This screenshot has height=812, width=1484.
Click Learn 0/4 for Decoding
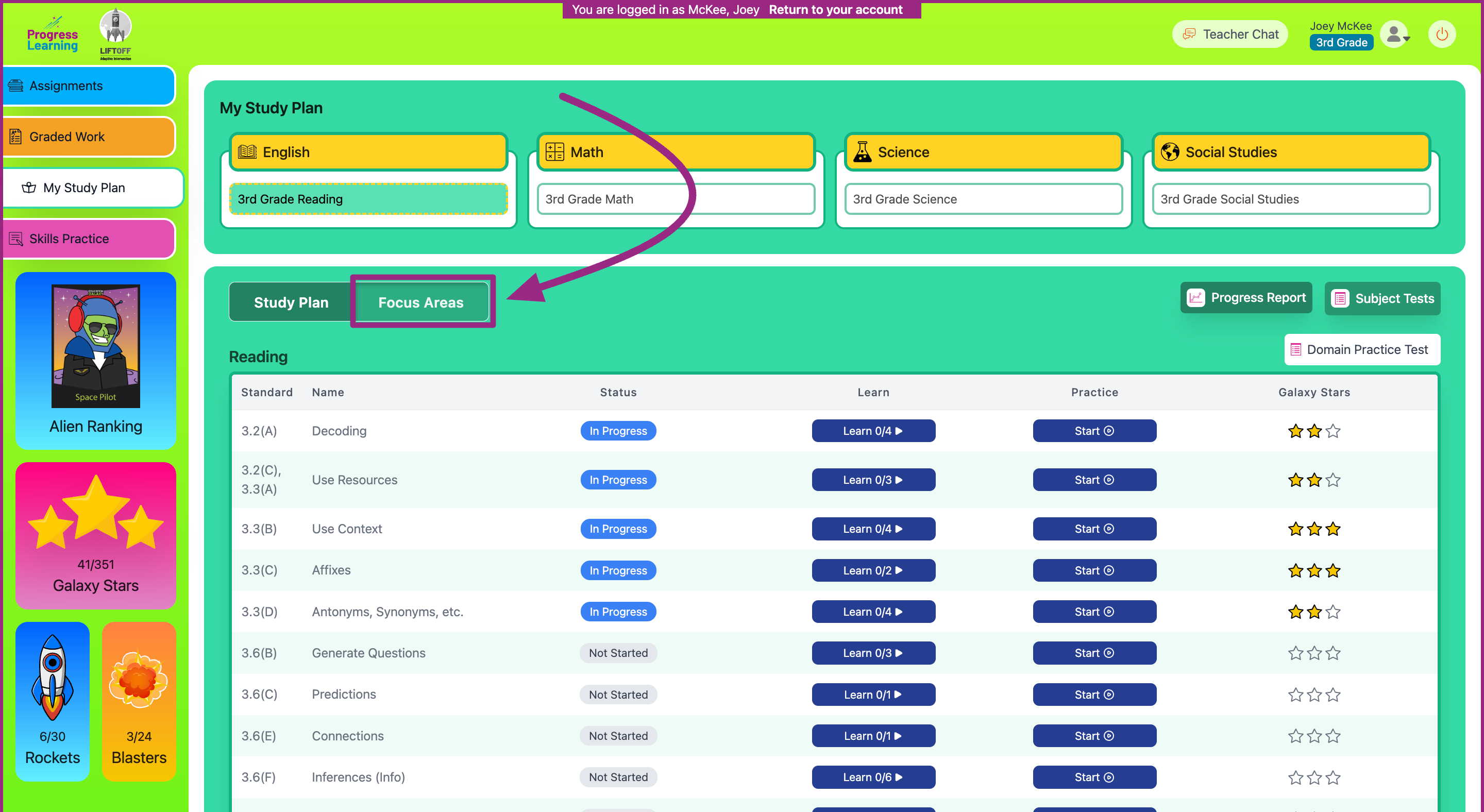point(873,431)
